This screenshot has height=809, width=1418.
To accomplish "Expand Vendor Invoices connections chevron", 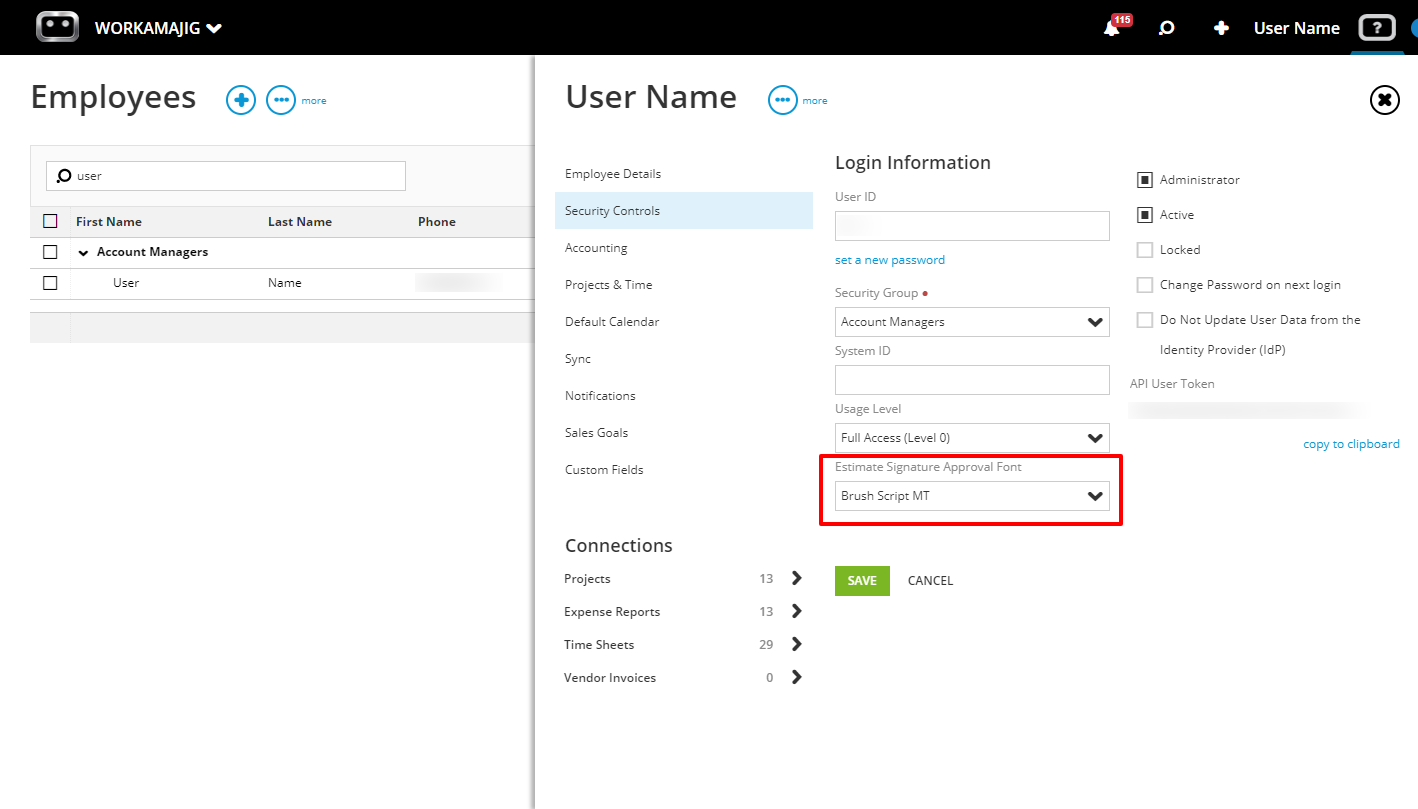I will click(x=797, y=677).
